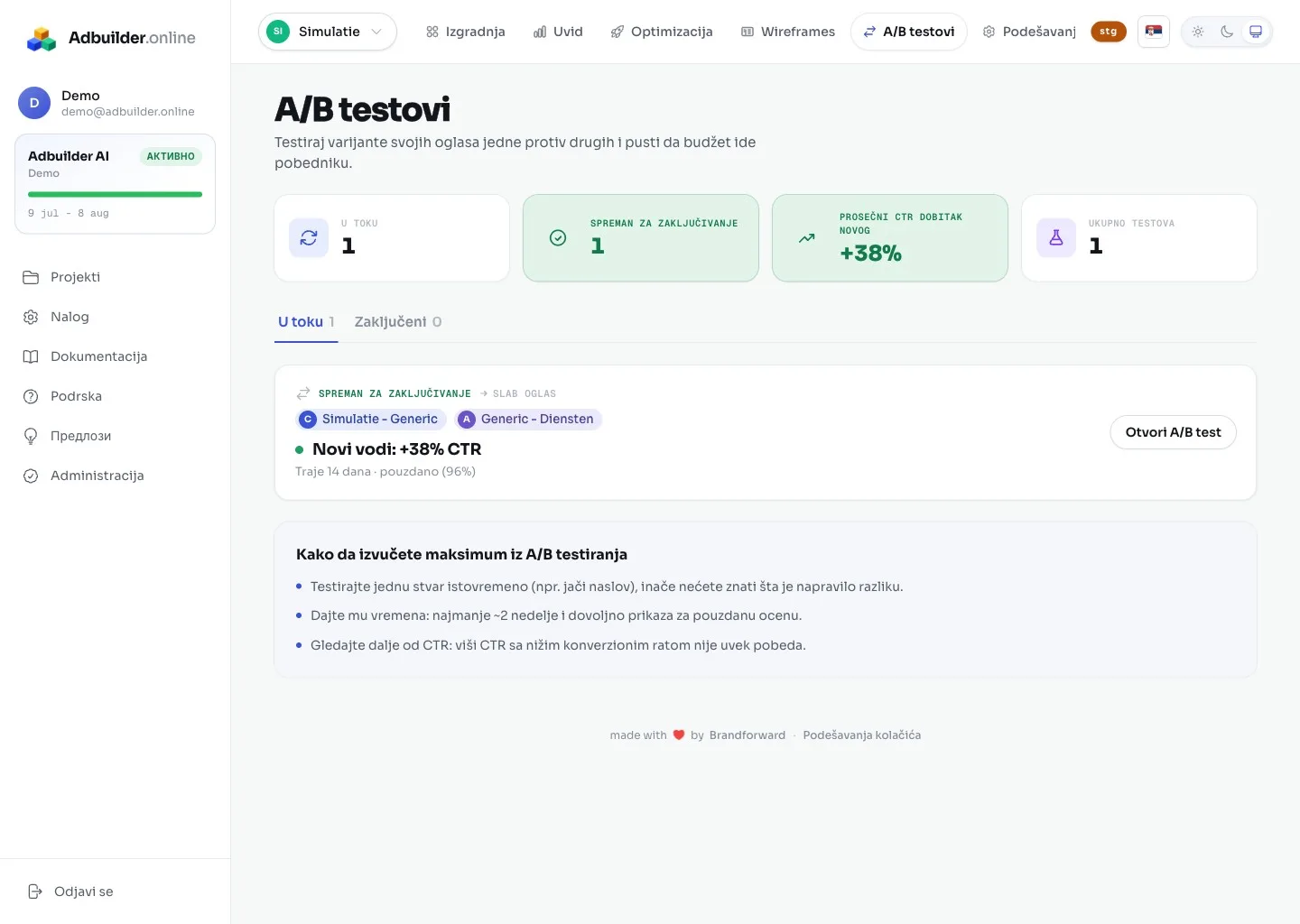Visit the Brandforward footer link
This screenshot has width=1300, height=924.
[747, 735]
